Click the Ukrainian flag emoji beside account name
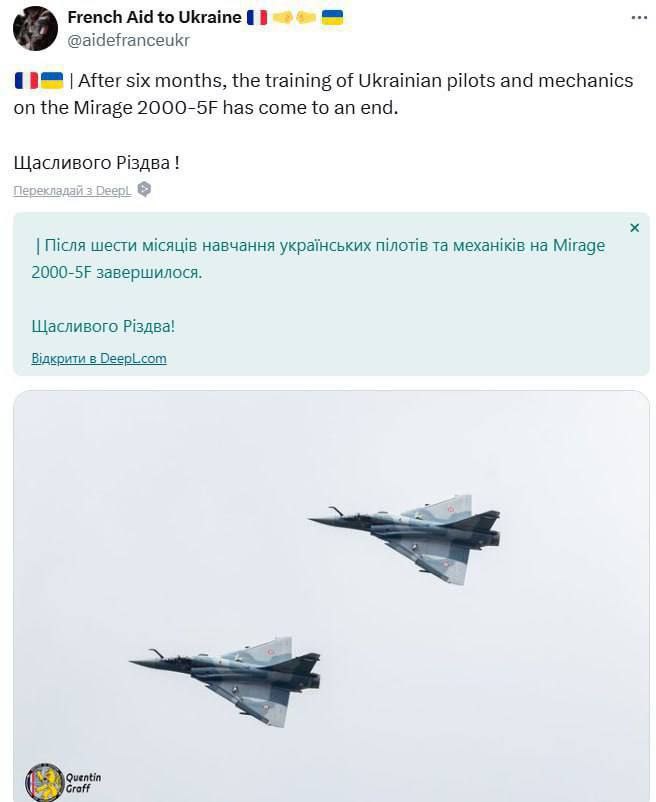 point(332,17)
